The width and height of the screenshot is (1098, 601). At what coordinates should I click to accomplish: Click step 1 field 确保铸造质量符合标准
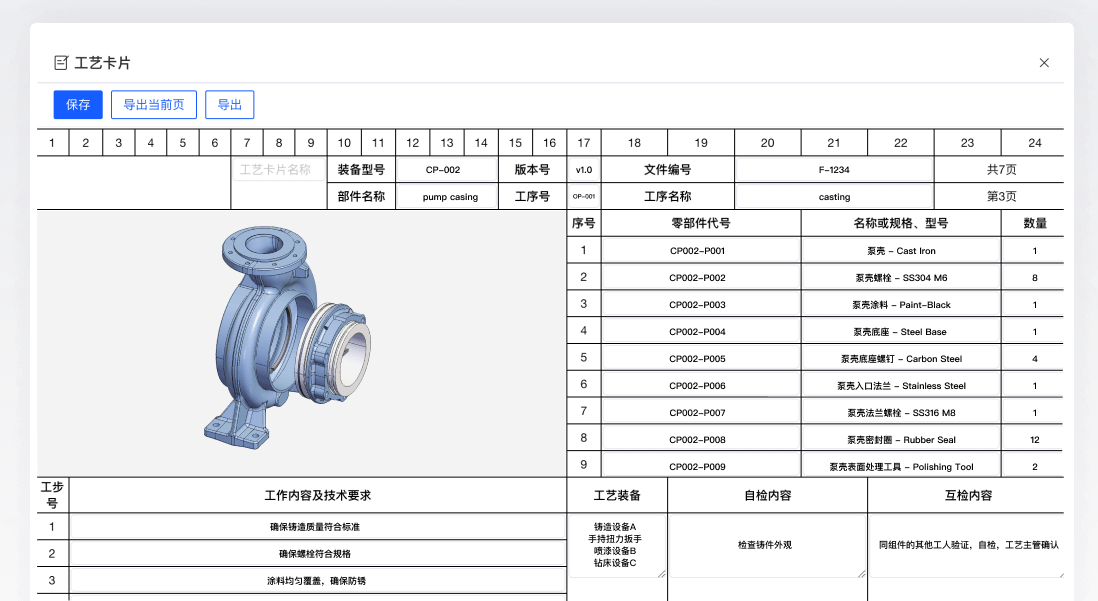(316, 527)
